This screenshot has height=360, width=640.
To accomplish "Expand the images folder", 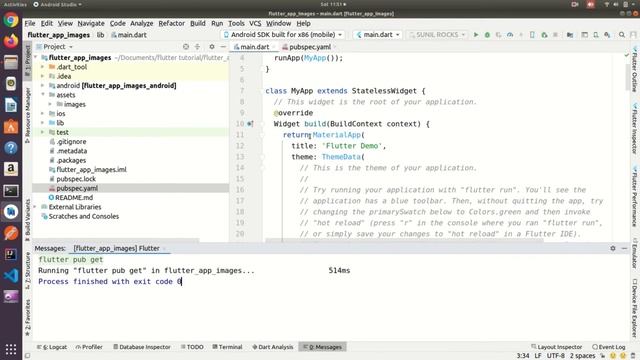I will [50, 104].
